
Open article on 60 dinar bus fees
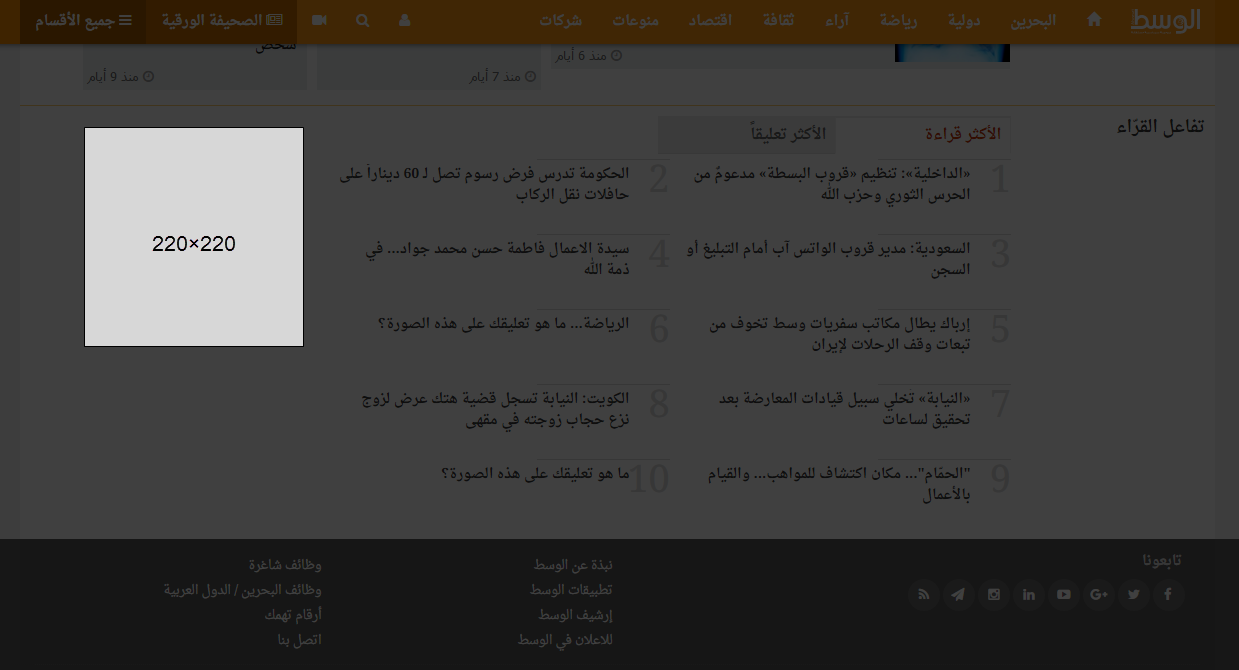(x=484, y=184)
